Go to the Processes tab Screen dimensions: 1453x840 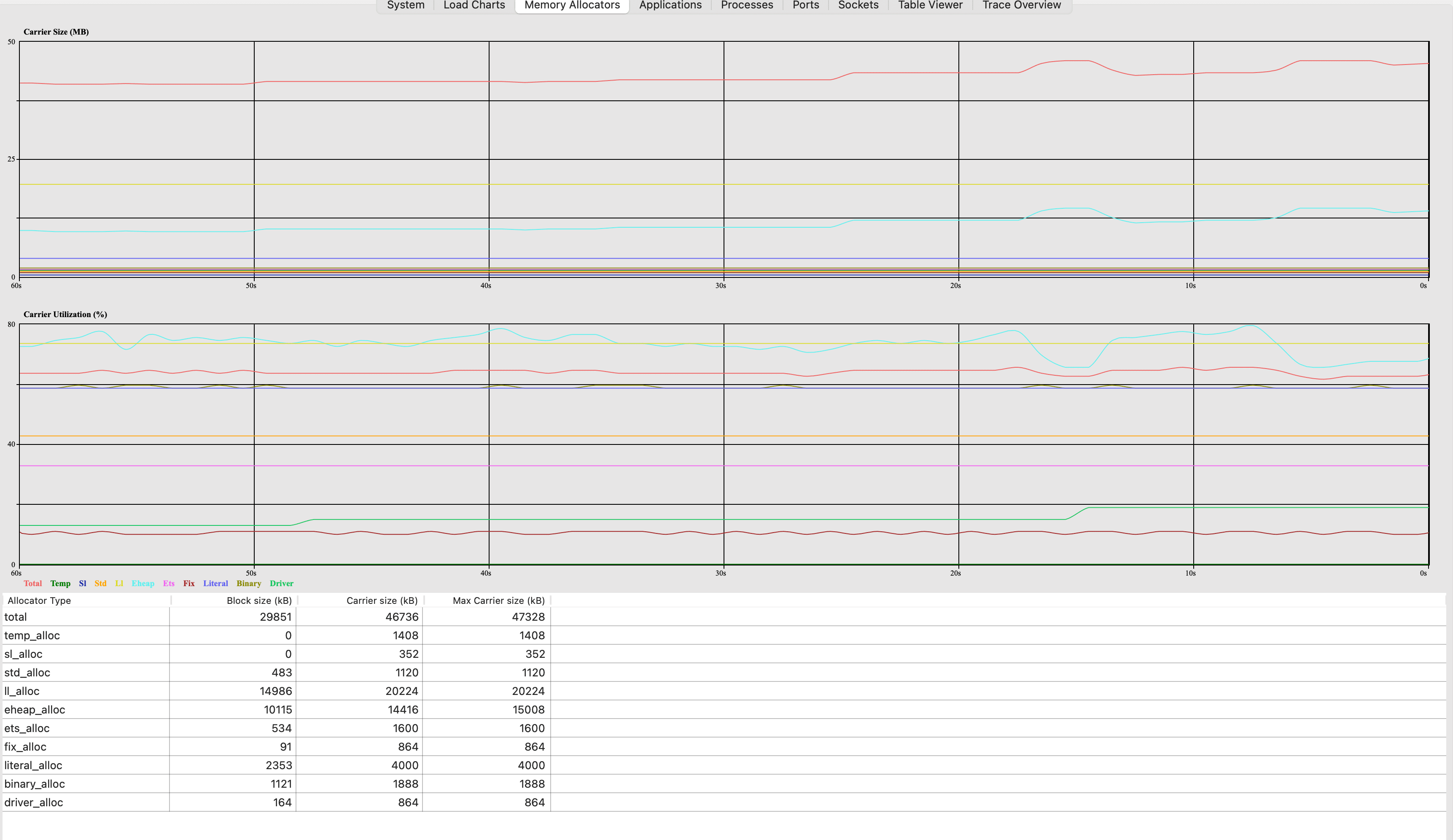pyautogui.click(x=747, y=5)
